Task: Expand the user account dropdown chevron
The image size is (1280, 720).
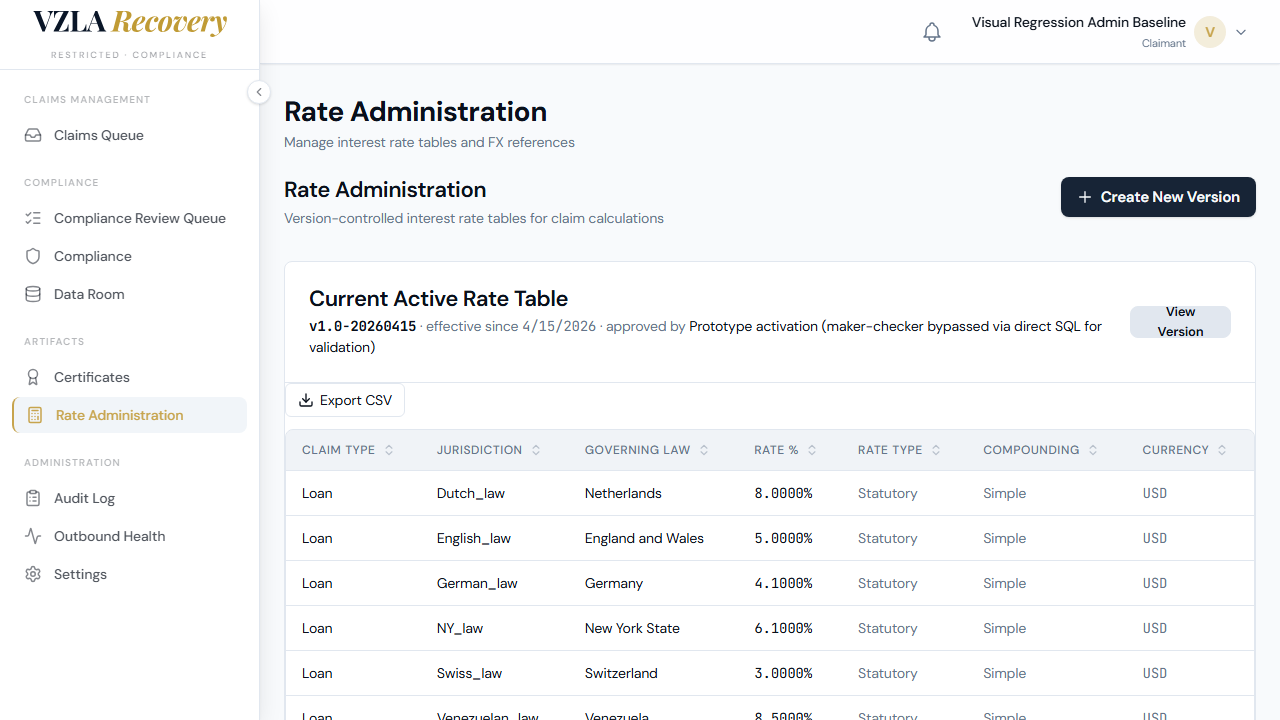Action: pyautogui.click(x=1241, y=32)
